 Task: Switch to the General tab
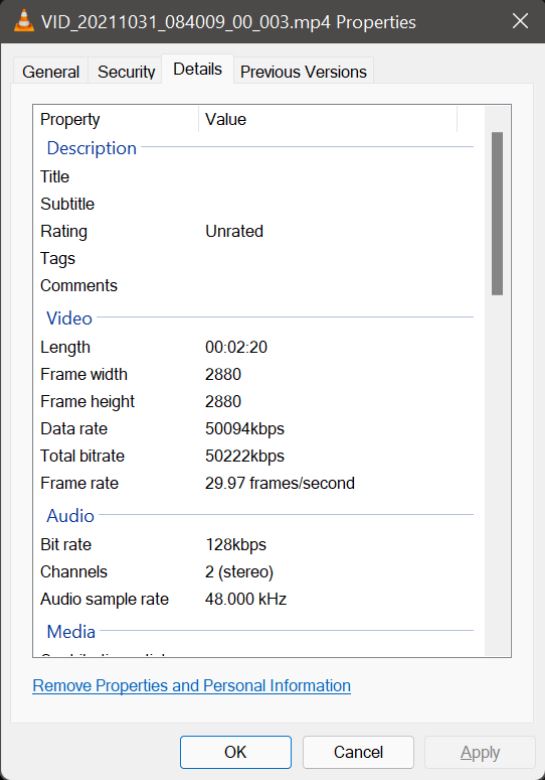(x=51, y=72)
